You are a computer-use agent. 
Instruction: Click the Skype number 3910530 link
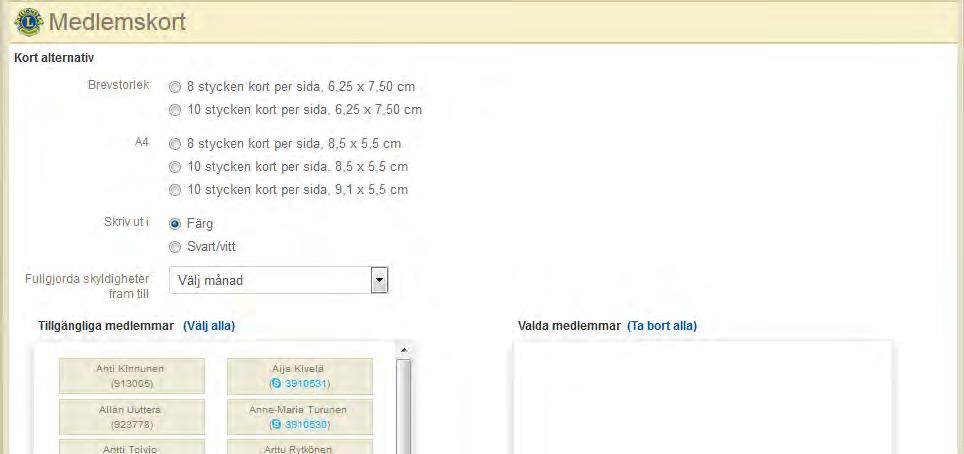coord(306,424)
